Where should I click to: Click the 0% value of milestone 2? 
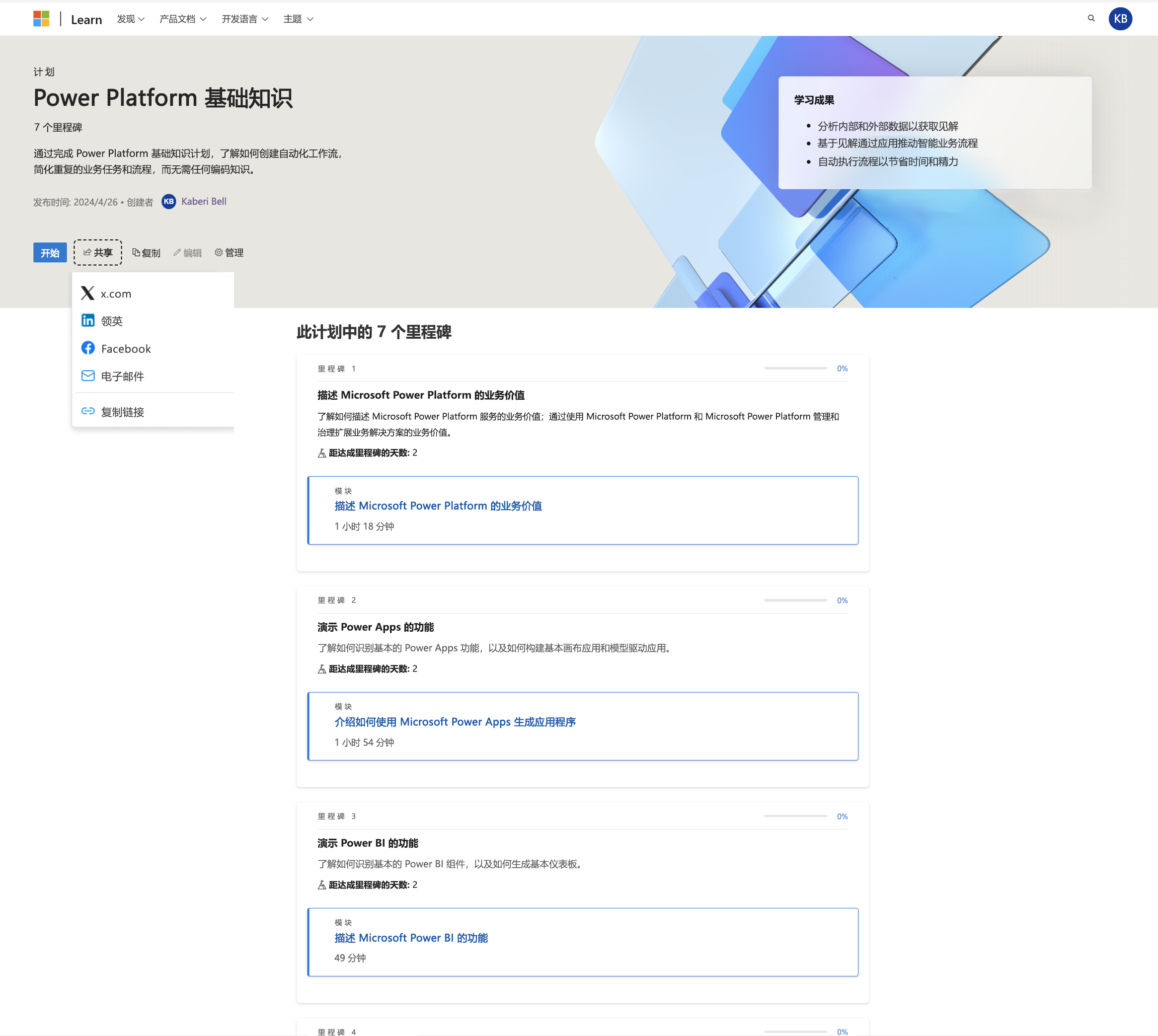[x=842, y=600]
